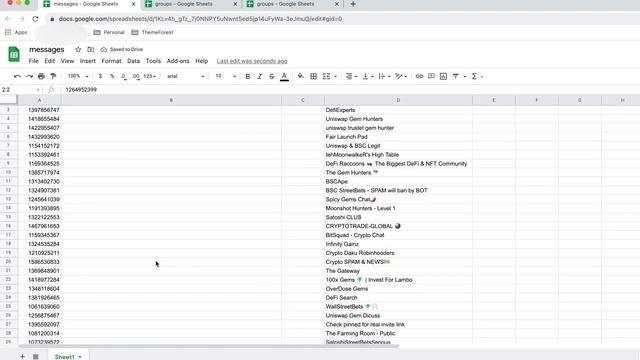
Task: Apply percent format icon
Action: pyautogui.click(x=112, y=76)
